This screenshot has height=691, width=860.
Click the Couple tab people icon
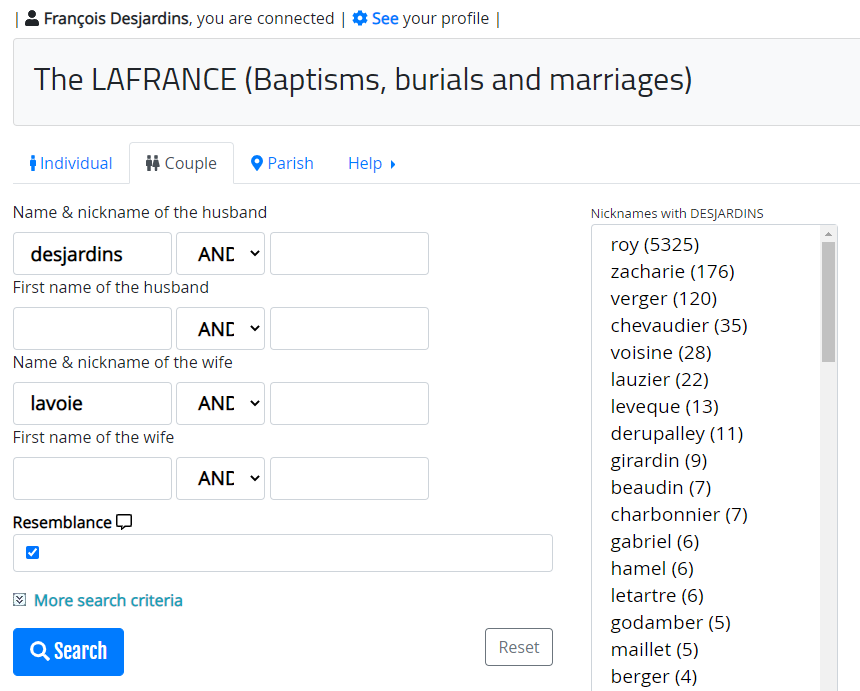pyautogui.click(x=152, y=163)
